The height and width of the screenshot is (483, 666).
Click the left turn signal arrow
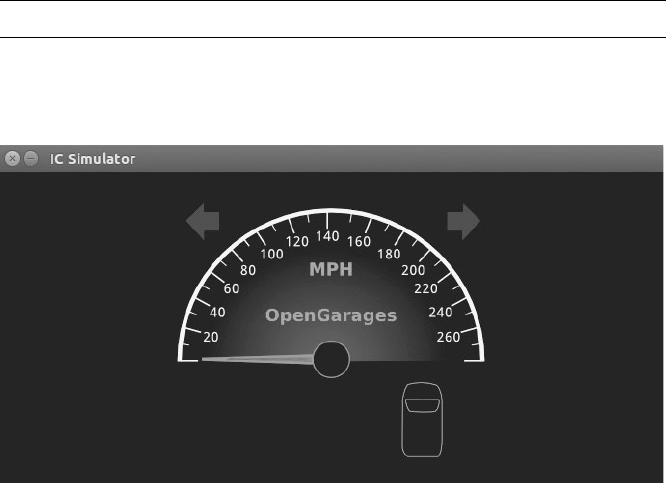203,221
